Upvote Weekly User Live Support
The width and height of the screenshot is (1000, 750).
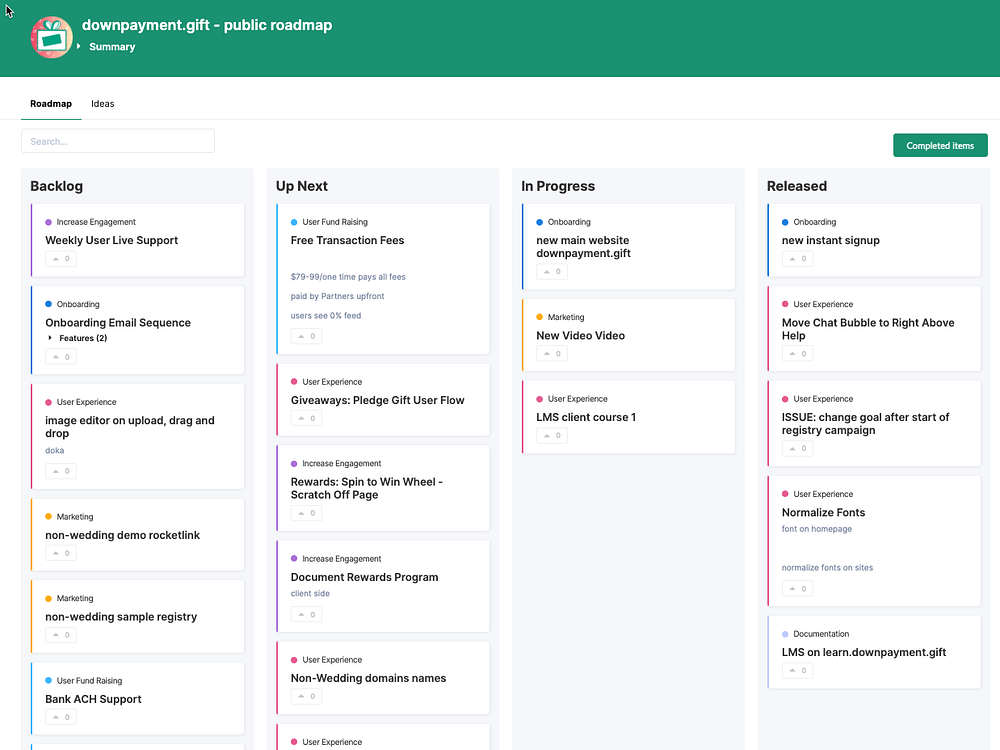(x=61, y=259)
